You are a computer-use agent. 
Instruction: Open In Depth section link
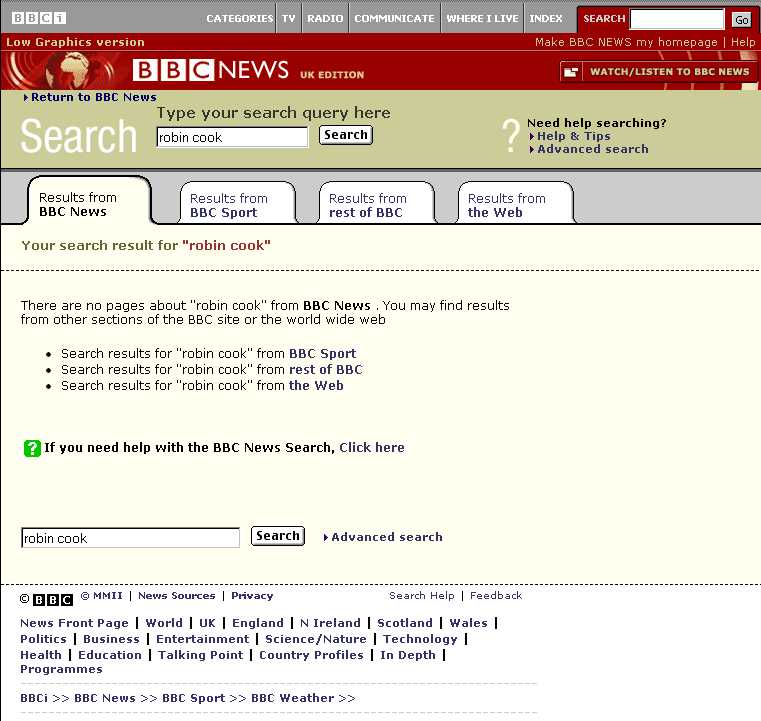coord(408,655)
